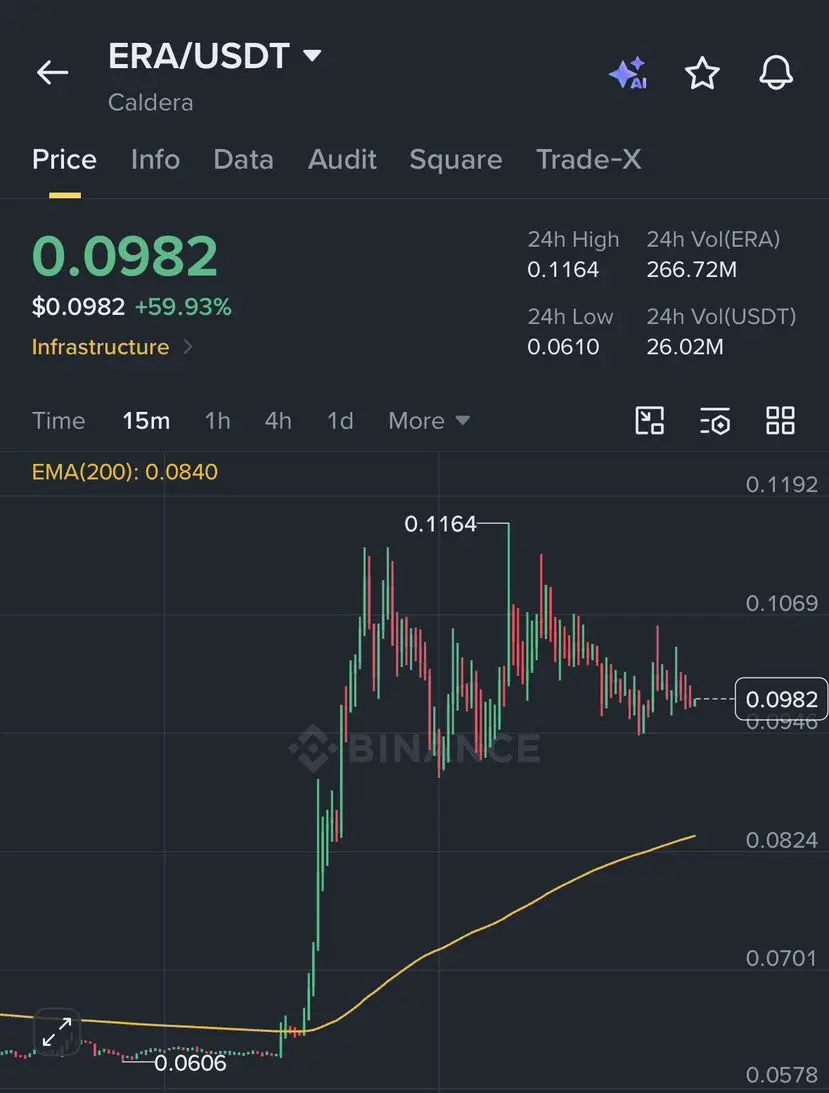
Task: Open the More timeframes dropdown
Action: (x=429, y=420)
